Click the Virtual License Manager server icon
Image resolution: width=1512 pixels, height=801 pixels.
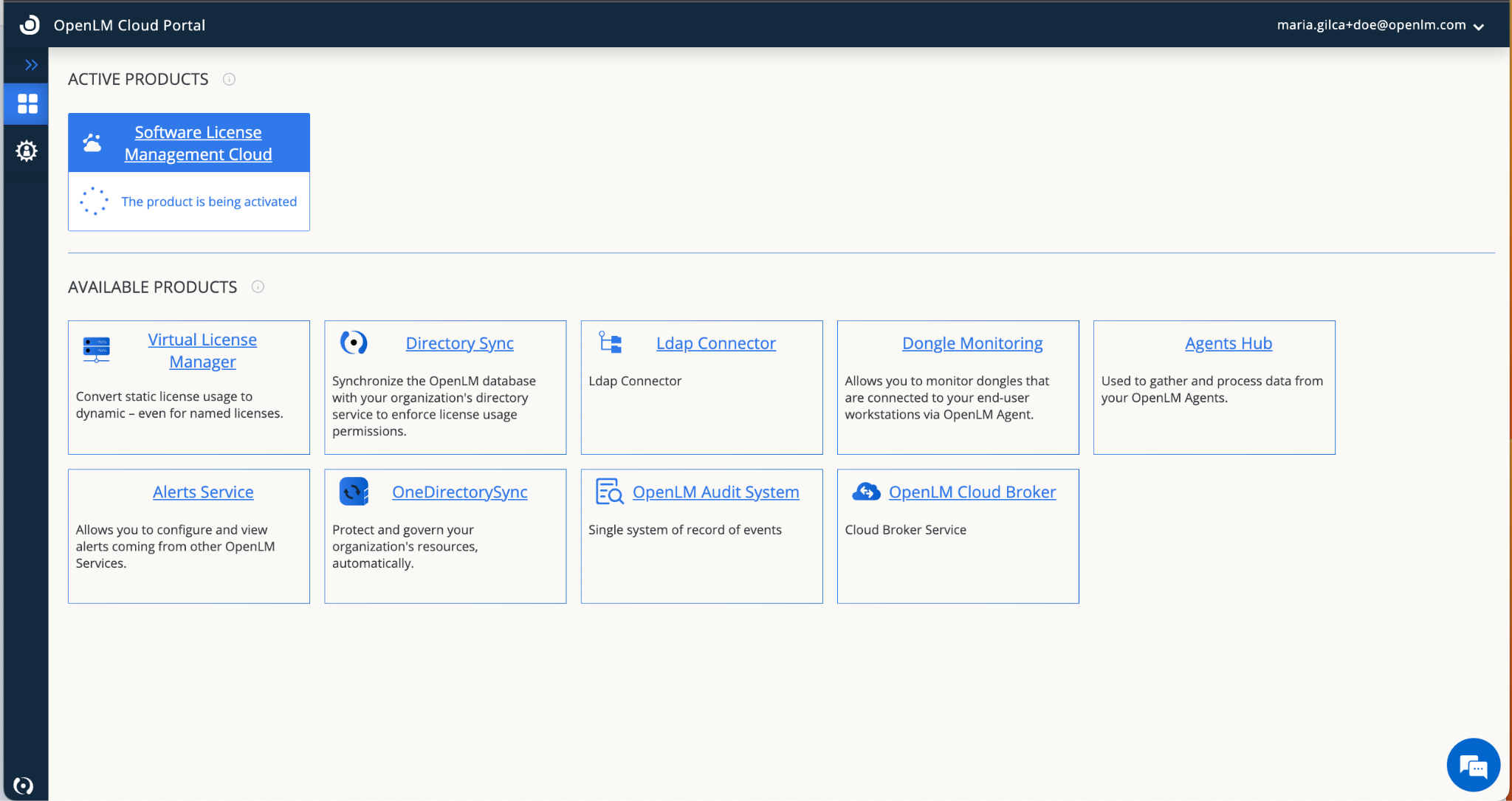(x=97, y=349)
